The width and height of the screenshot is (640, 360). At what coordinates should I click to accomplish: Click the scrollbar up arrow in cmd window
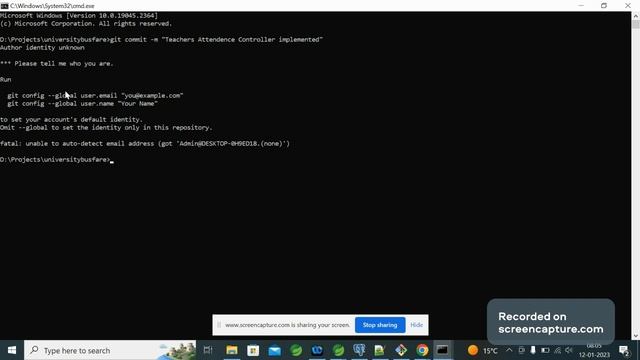click(x=636, y=16)
